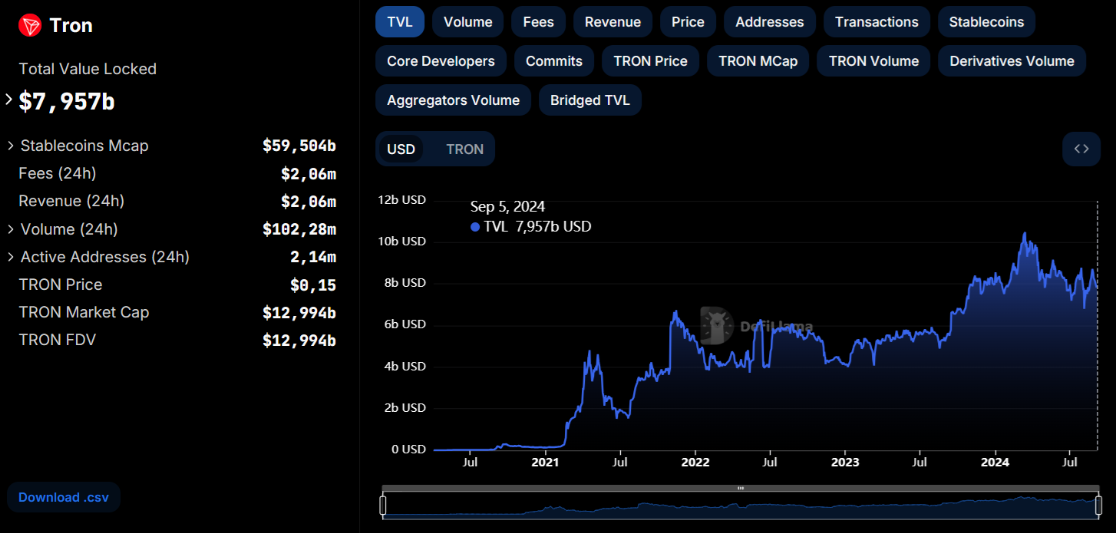This screenshot has width=1116, height=533.
Task: Click the Sep 5, 2024 tooltip date
Action: 507,207
